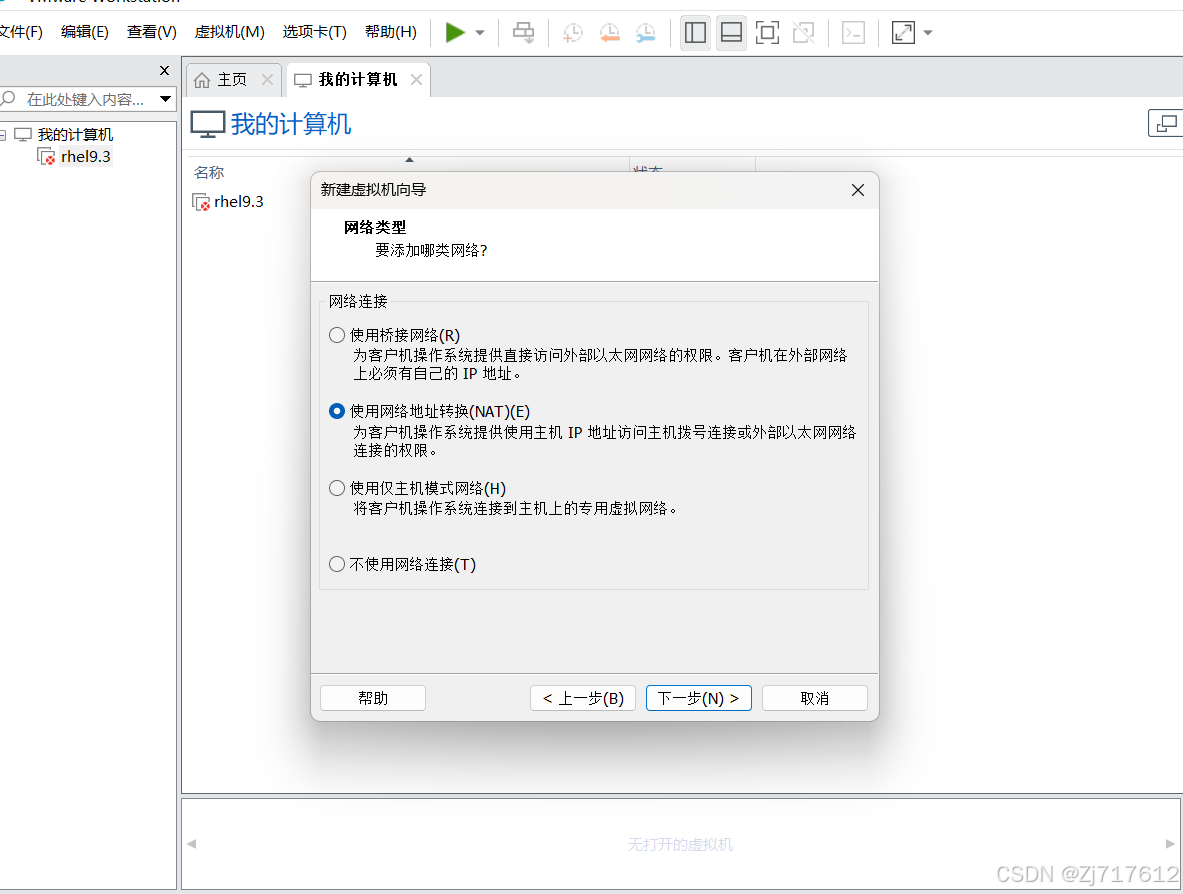Screen dimensions: 1183x894
Task: Open the 文件(F) menu
Action: (x=20, y=32)
